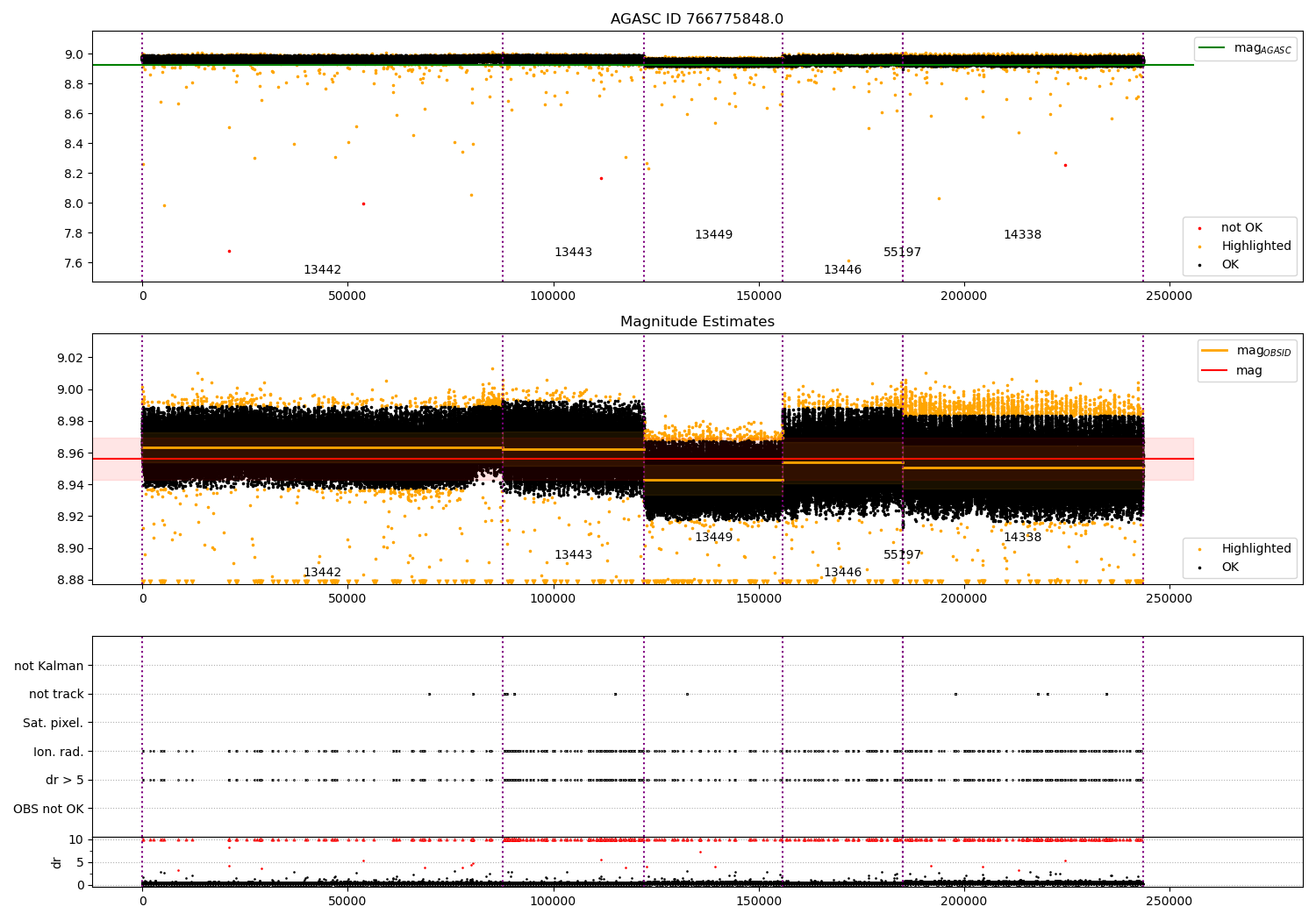Click the 'Ion. rad.' axis label
Screen dimensions: 1316x921
tap(59, 752)
